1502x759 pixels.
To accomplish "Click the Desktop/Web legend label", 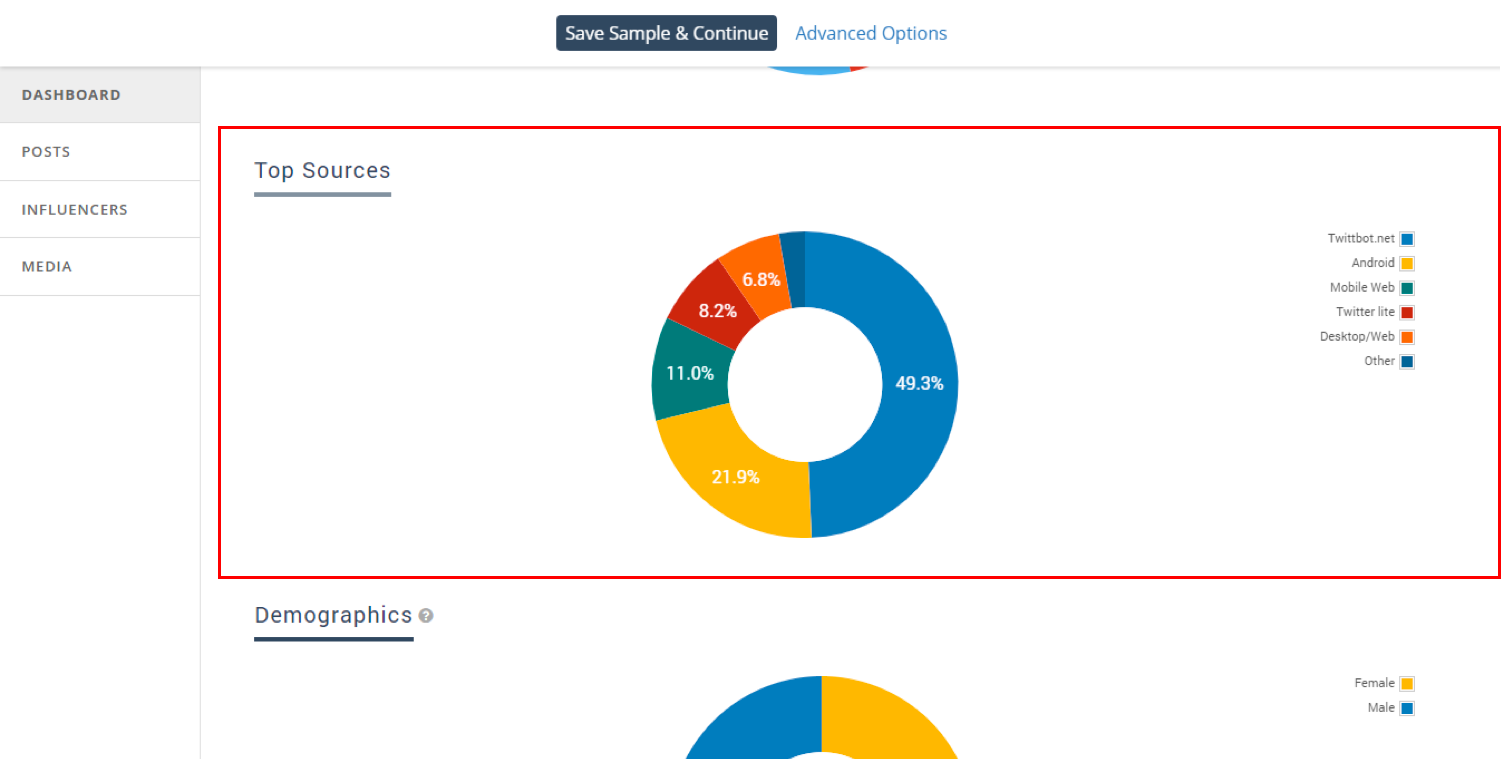I will point(1357,337).
